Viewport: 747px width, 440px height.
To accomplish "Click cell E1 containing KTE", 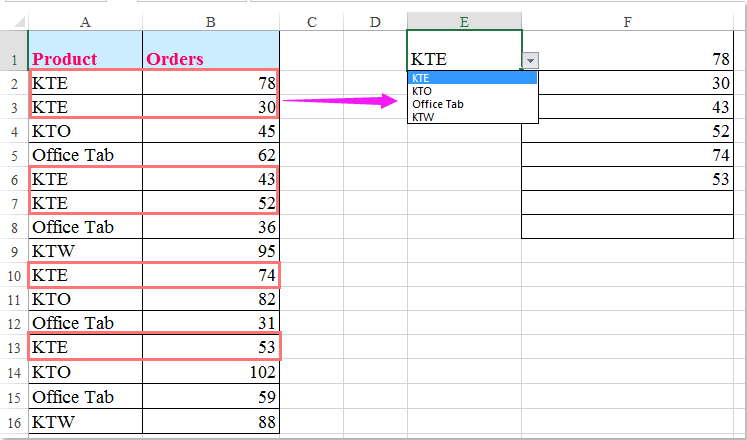I will tap(460, 59).
